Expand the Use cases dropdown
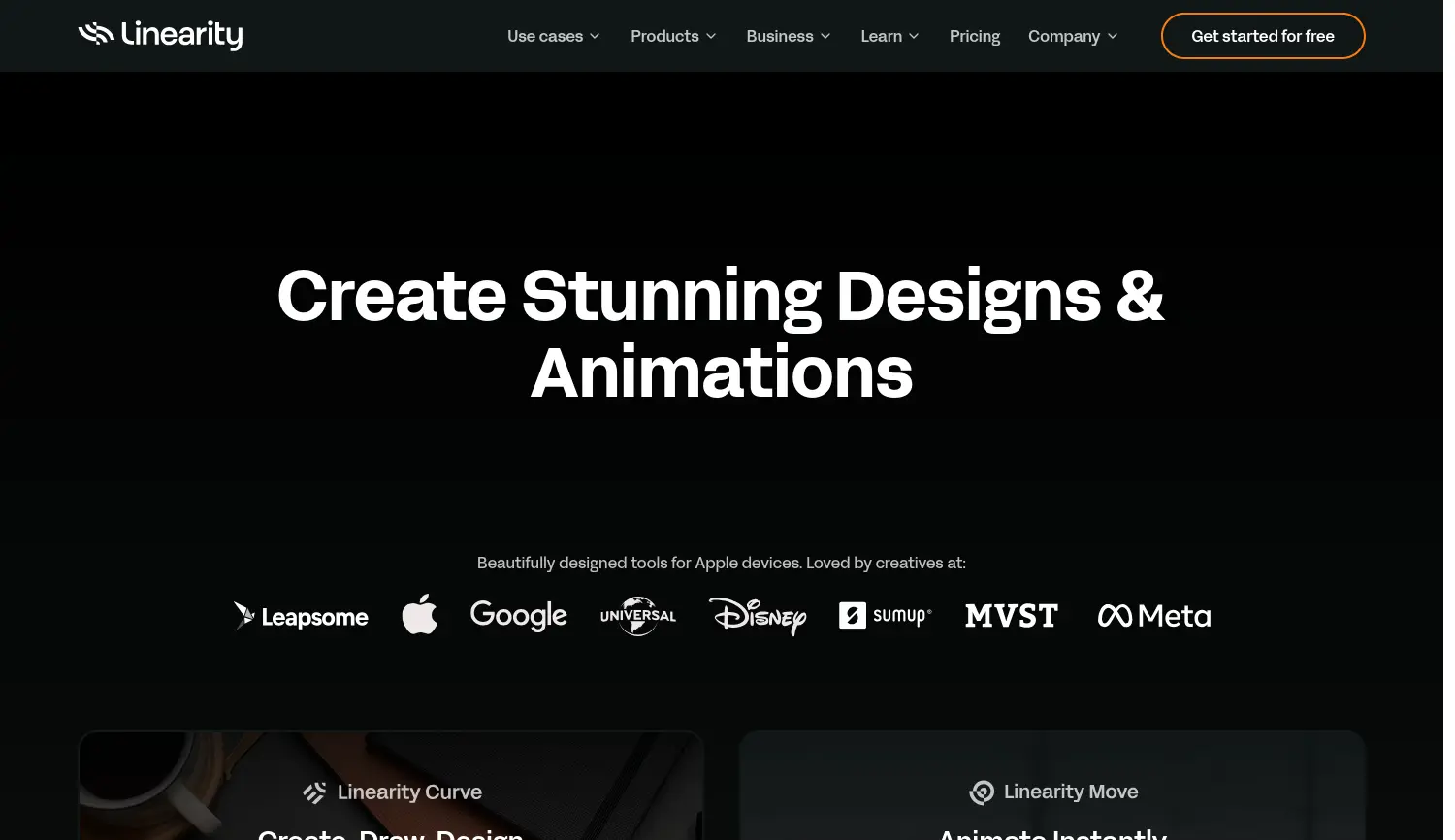1455x840 pixels. point(553,36)
